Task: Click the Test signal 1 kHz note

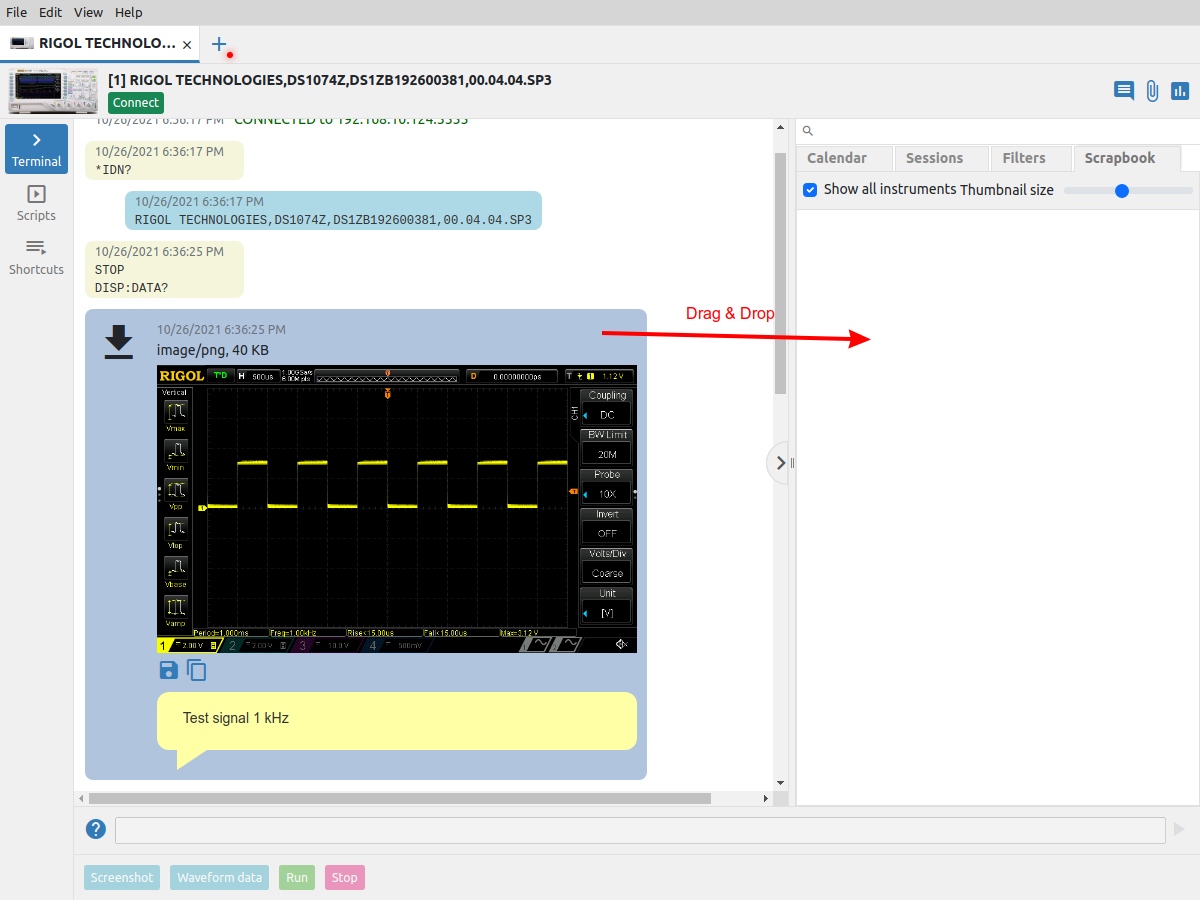Action: click(397, 720)
